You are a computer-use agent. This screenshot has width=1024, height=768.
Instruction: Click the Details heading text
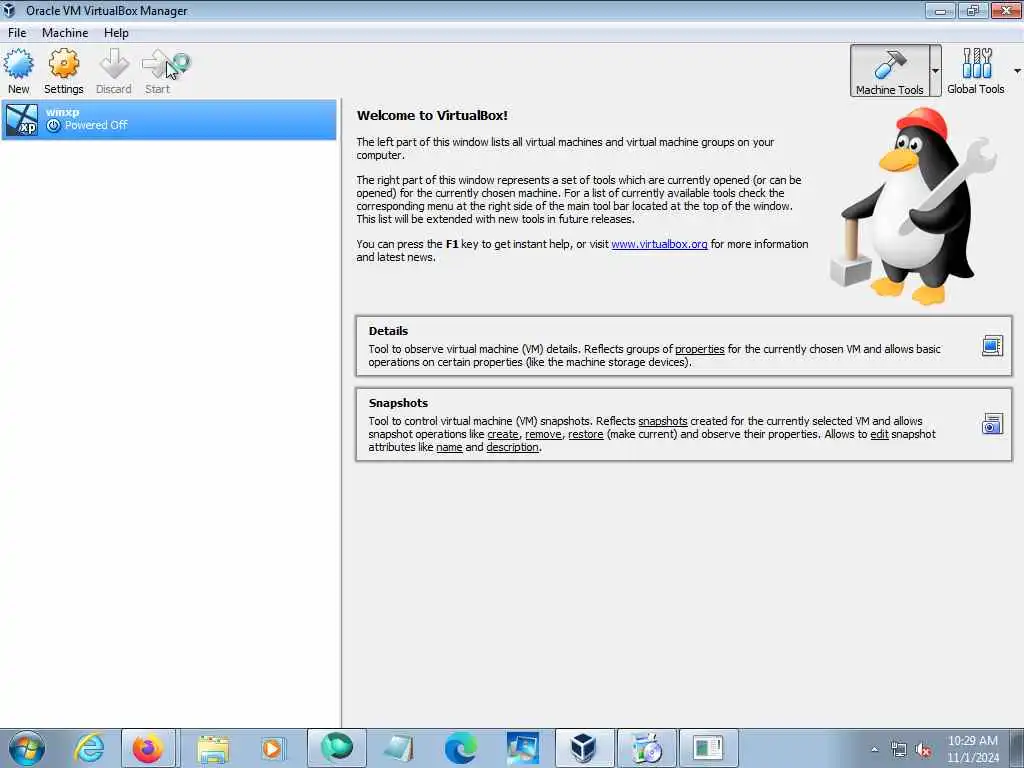[388, 331]
